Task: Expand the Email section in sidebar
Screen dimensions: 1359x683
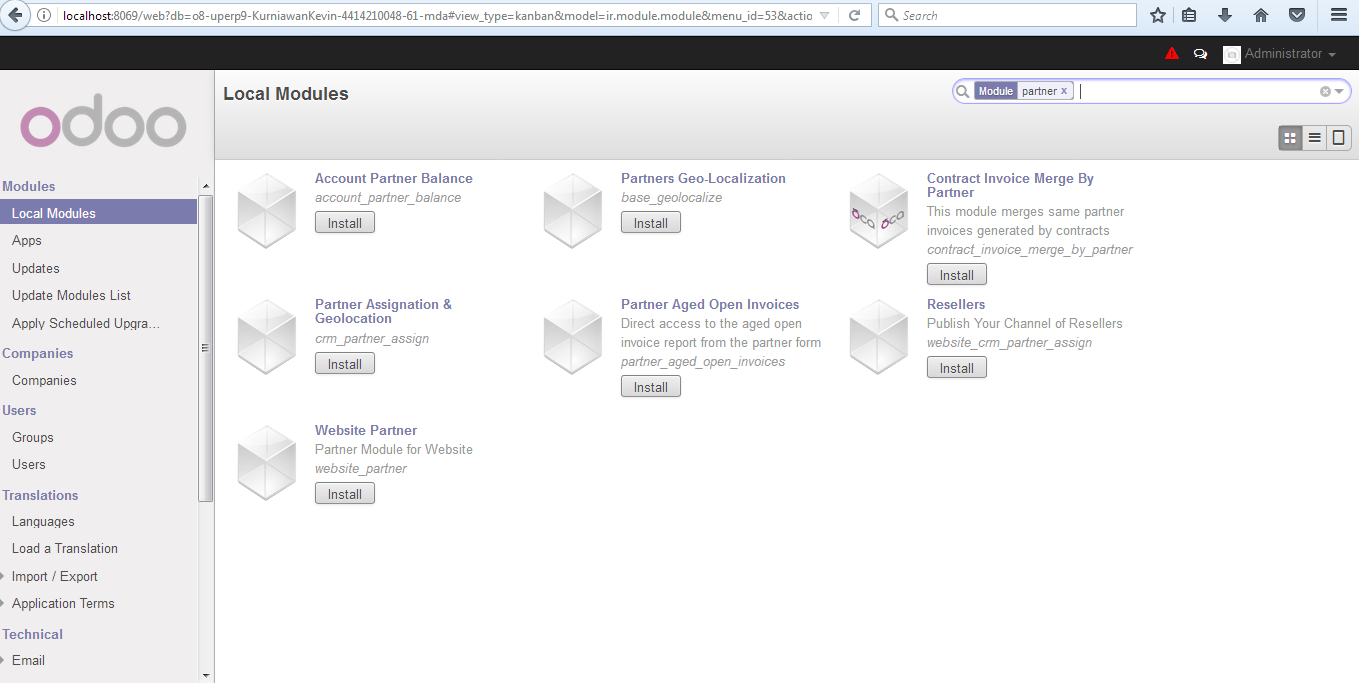Action: click(27, 660)
